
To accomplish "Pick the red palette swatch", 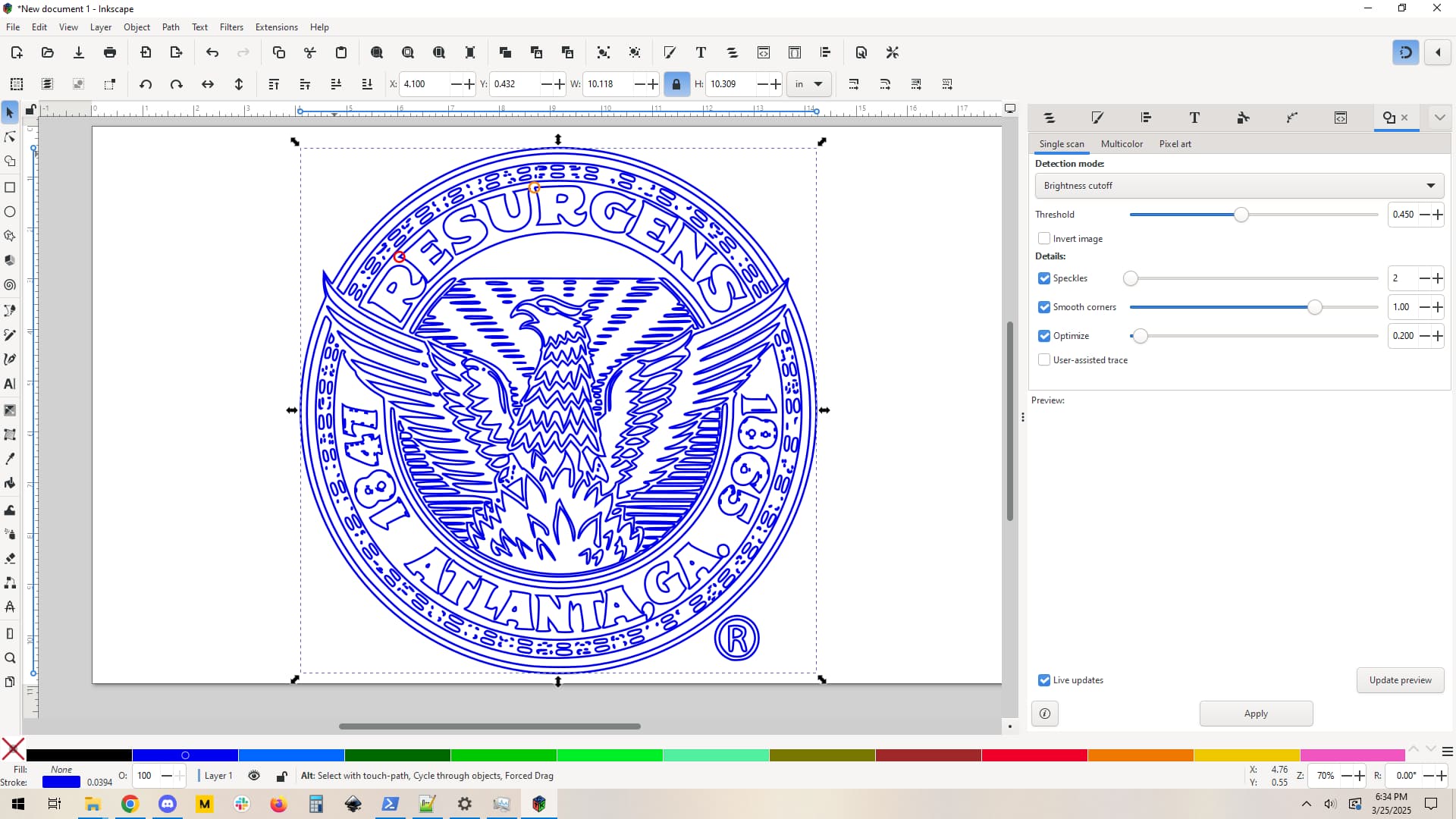I will (1034, 755).
